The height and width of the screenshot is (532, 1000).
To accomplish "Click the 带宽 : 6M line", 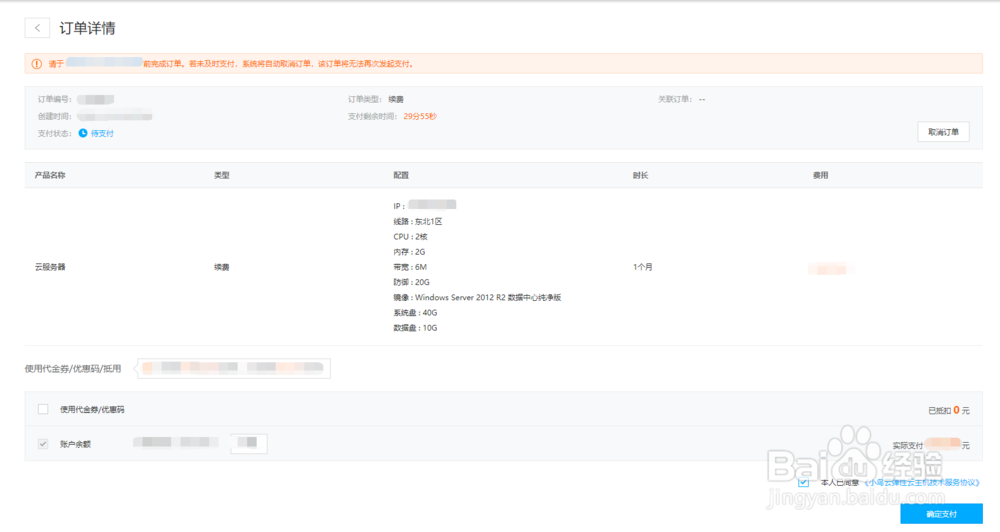I will pos(410,267).
